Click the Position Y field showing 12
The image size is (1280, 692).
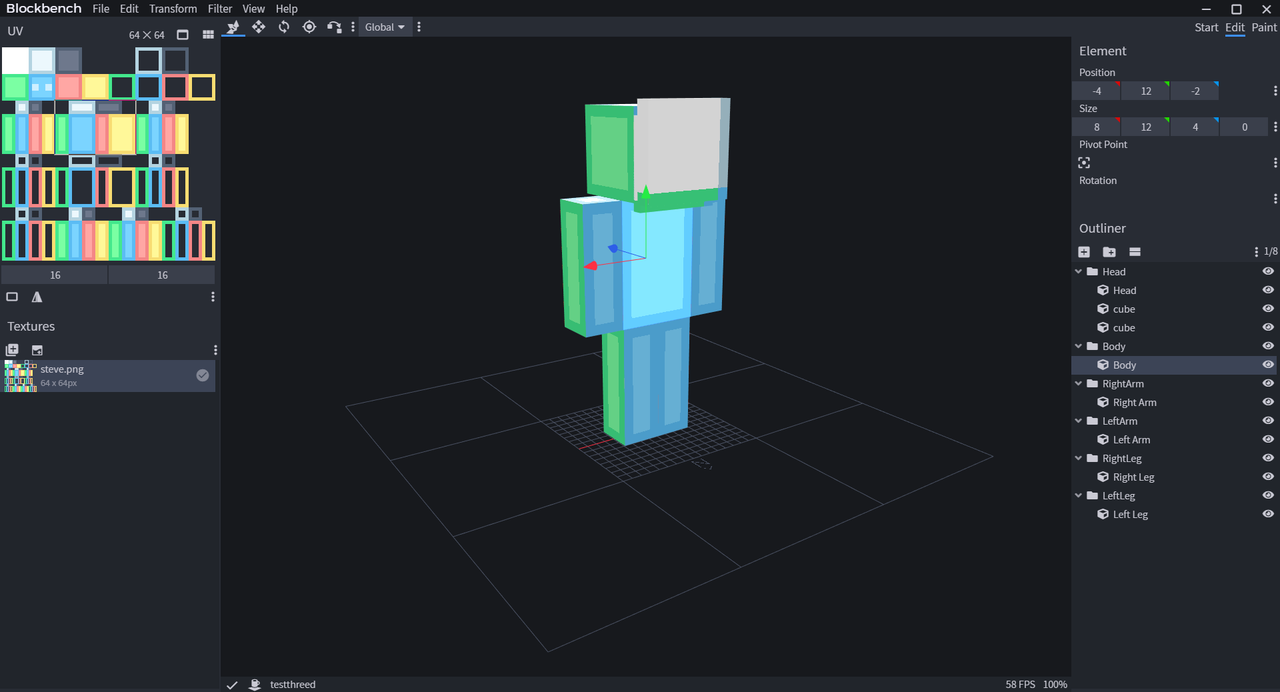click(1146, 91)
